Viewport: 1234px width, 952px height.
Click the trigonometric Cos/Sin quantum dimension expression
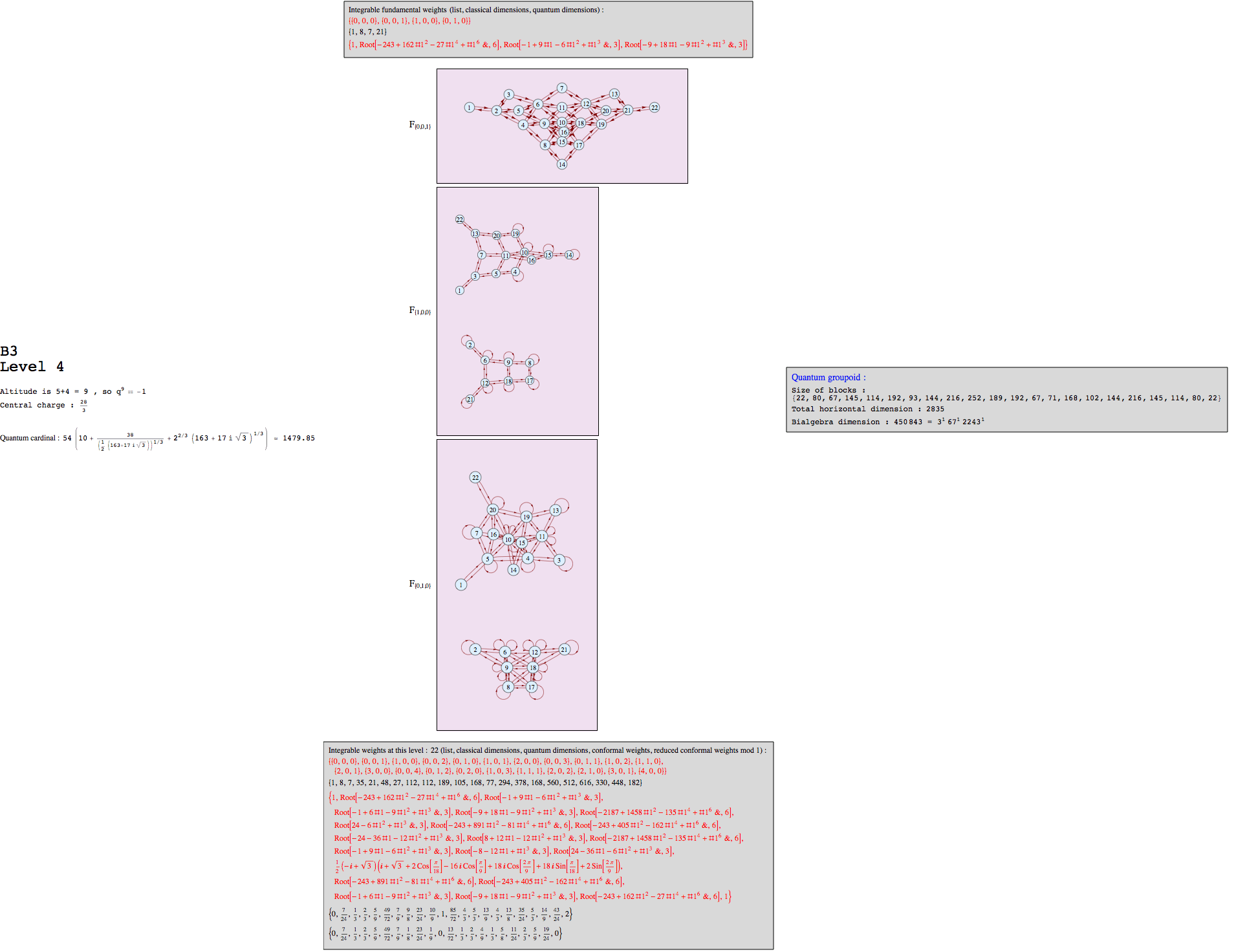[x=479, y=866]
